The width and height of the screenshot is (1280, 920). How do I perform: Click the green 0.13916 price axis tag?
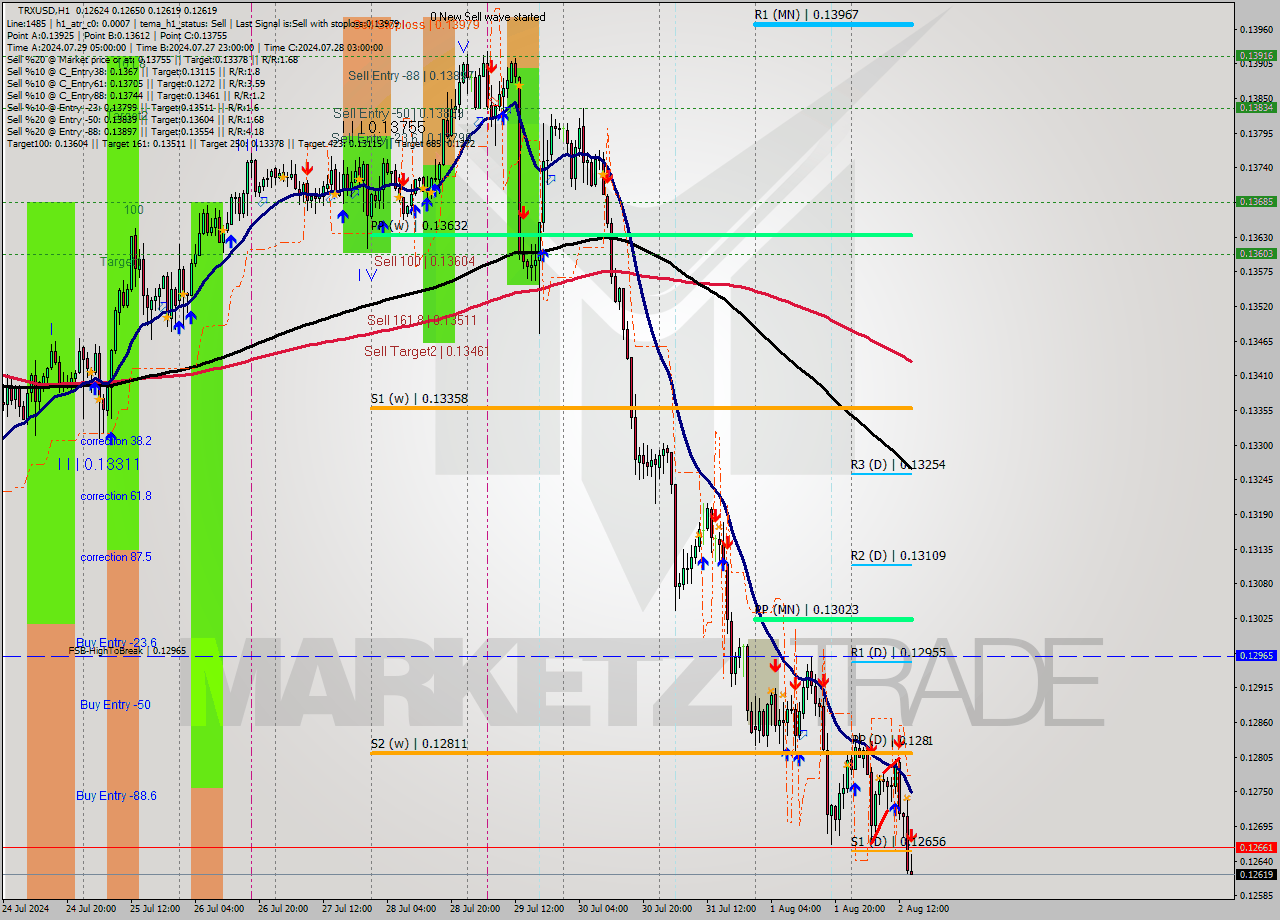1257,56
